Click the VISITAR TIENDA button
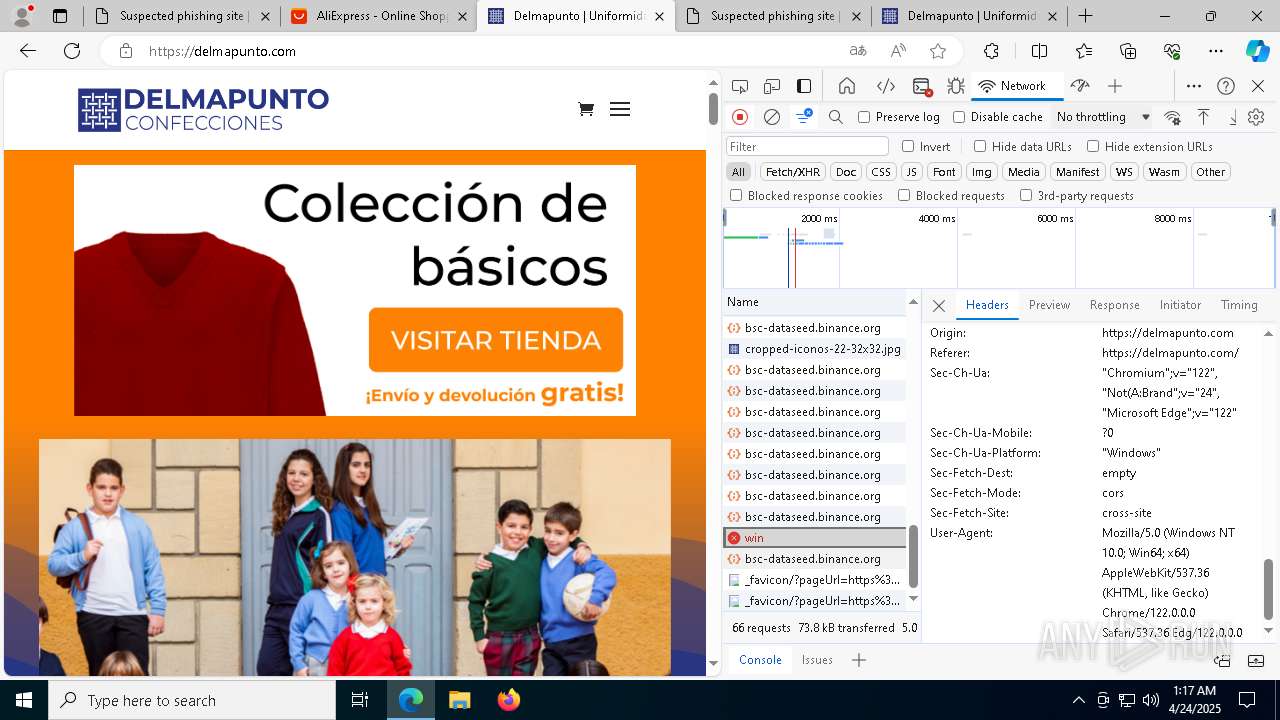The image size is (1280, 720). [x=496, y=340]
